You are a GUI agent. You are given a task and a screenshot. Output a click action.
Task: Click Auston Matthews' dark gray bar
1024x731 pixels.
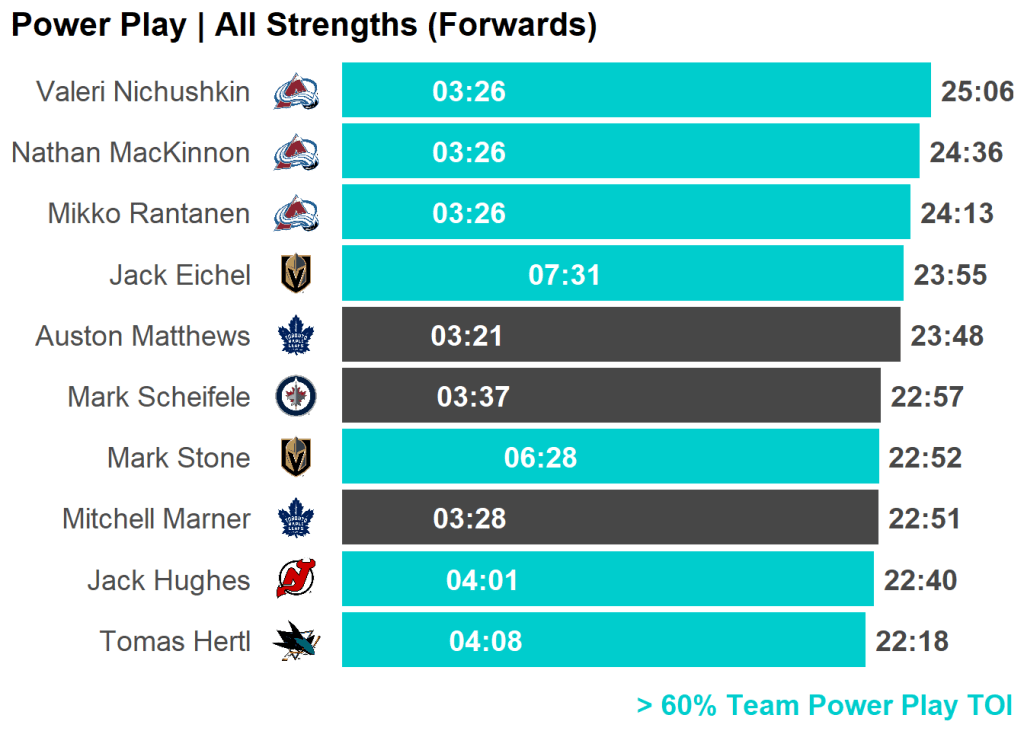click(620, 335)
